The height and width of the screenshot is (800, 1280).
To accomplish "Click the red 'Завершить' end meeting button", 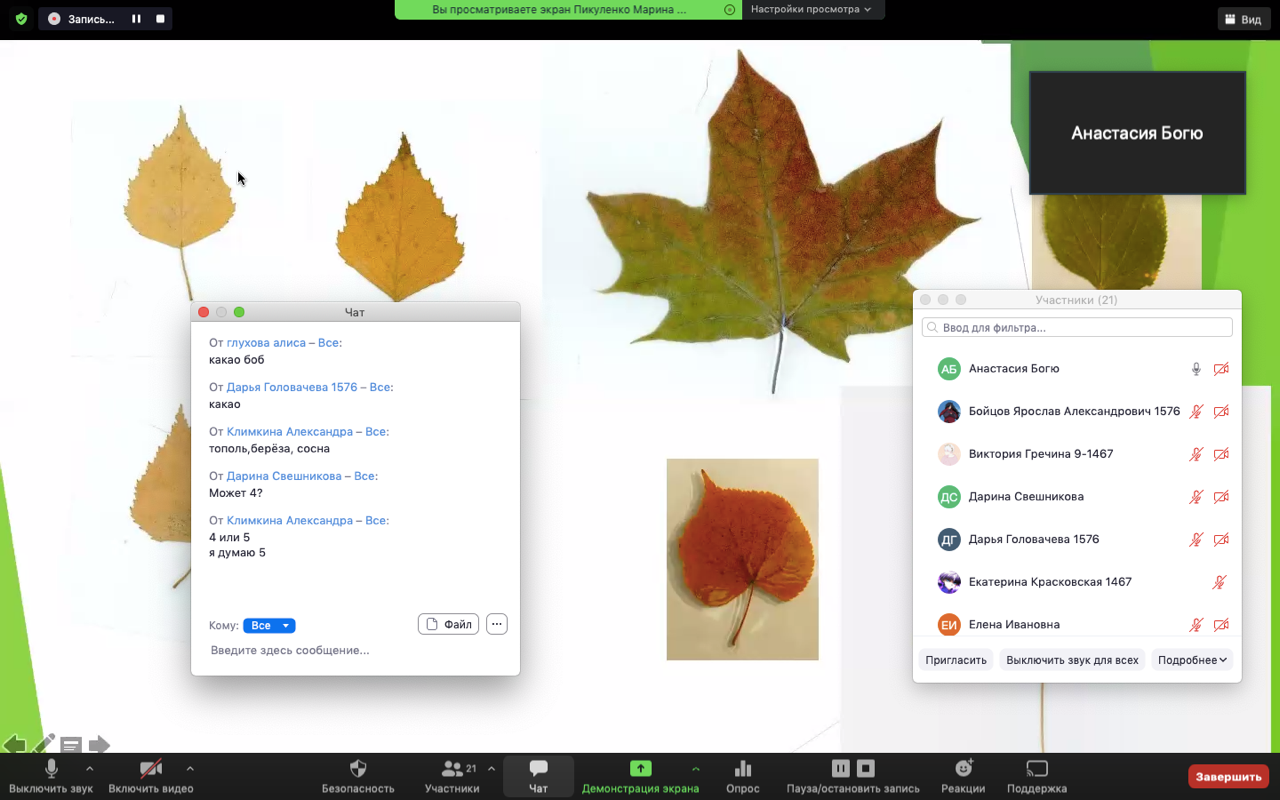I will point(1228,777).
